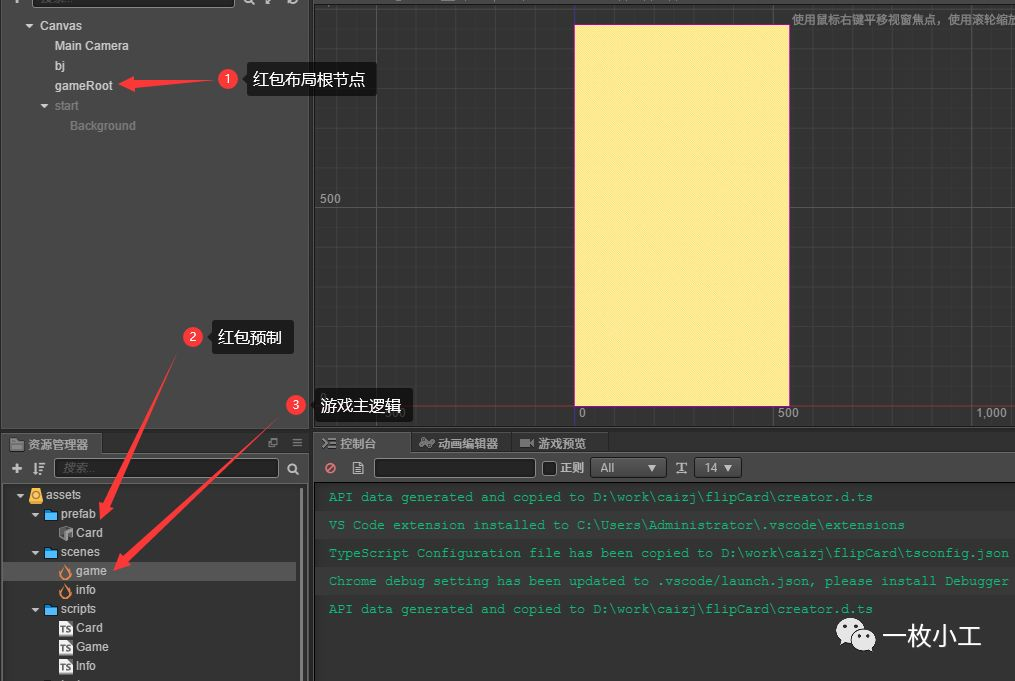Viewport: 1015px width, 681px height.
Task: Select the gameRoot node
Action: [x=84, y=85]
